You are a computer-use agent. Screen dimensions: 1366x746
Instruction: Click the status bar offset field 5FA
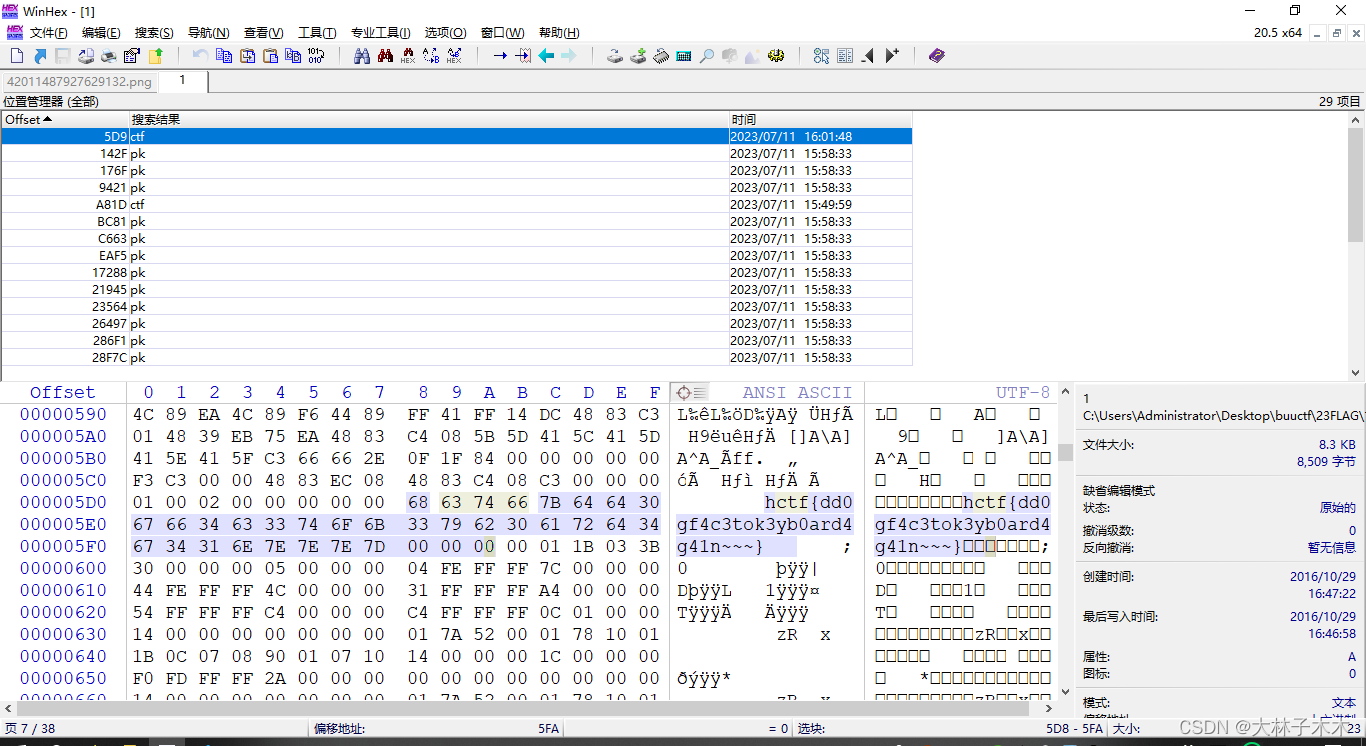549,729
